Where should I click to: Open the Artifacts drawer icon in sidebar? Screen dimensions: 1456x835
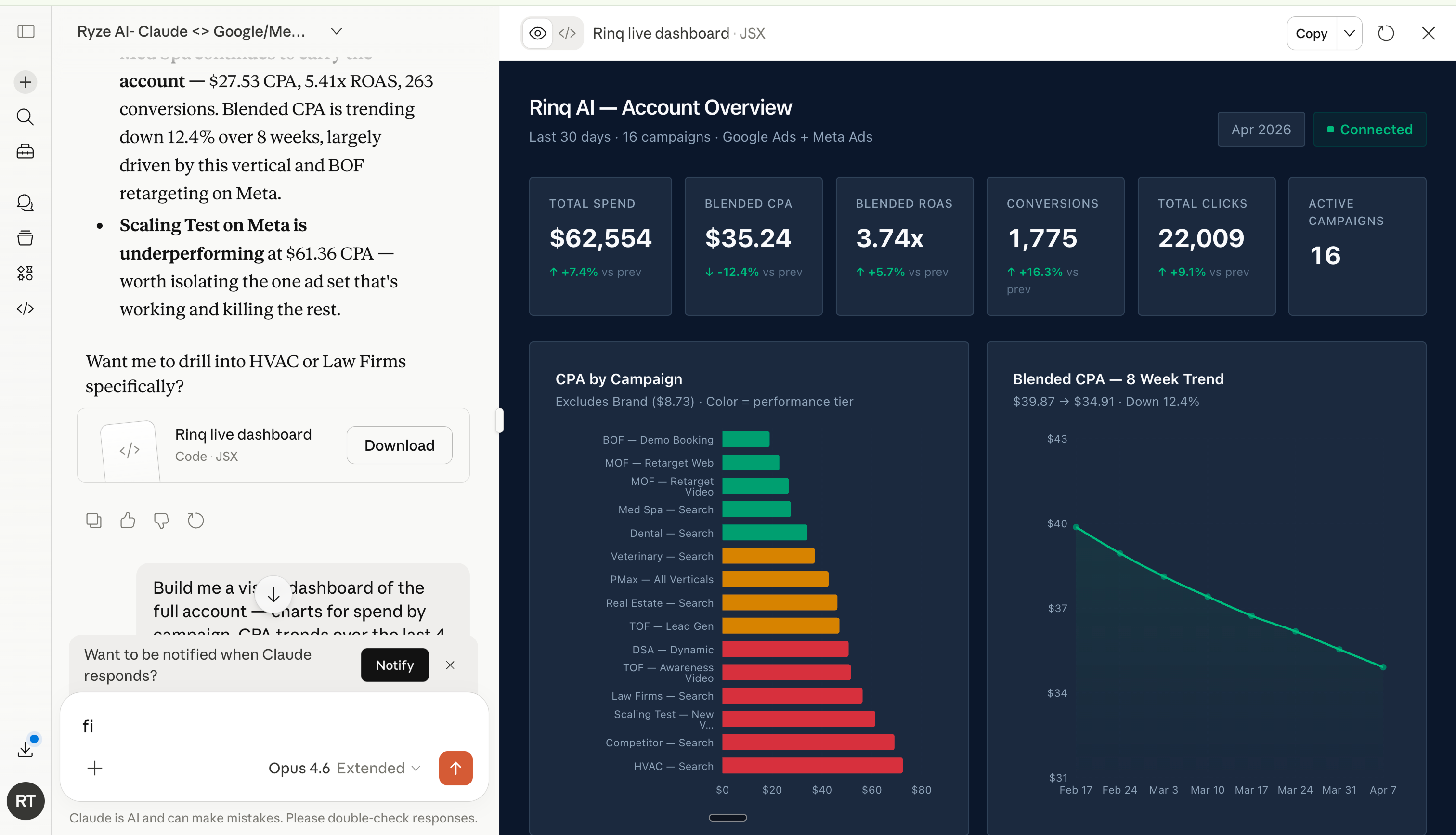(25, 237)
